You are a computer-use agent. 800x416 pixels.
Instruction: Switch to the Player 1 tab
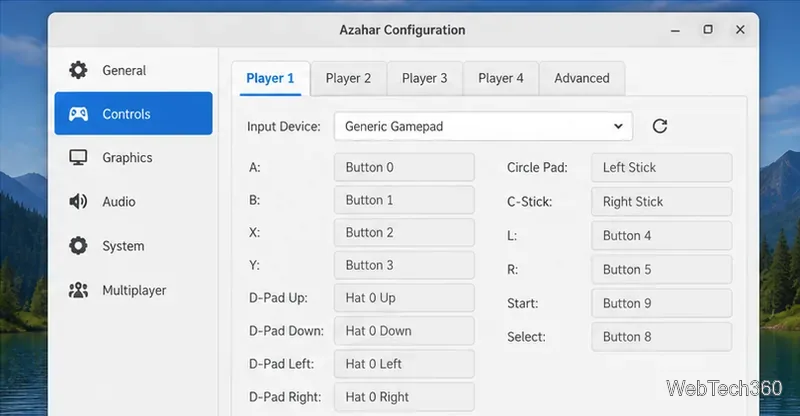tap(270, 78)
